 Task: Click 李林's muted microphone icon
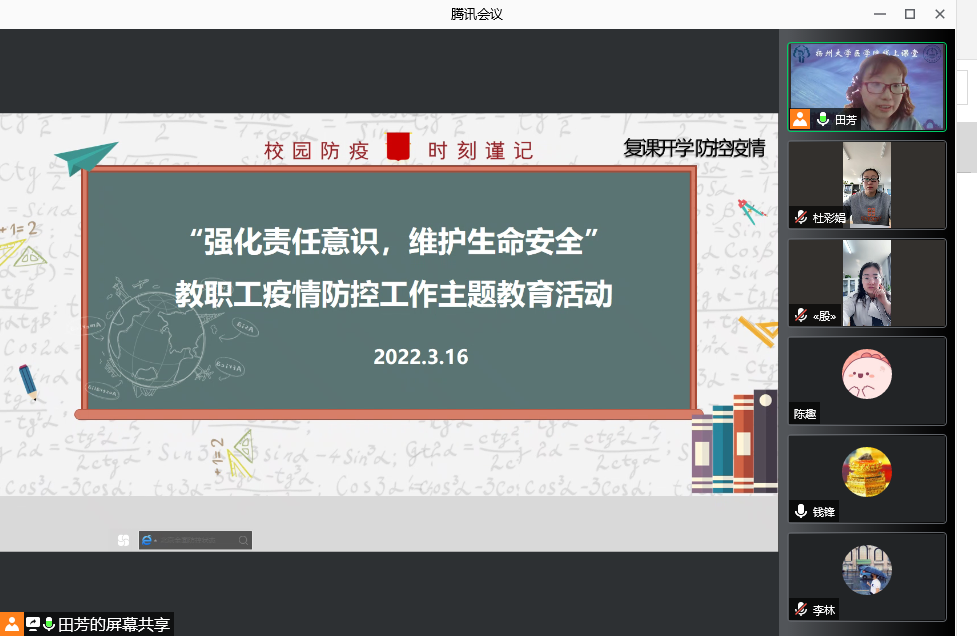801,609
